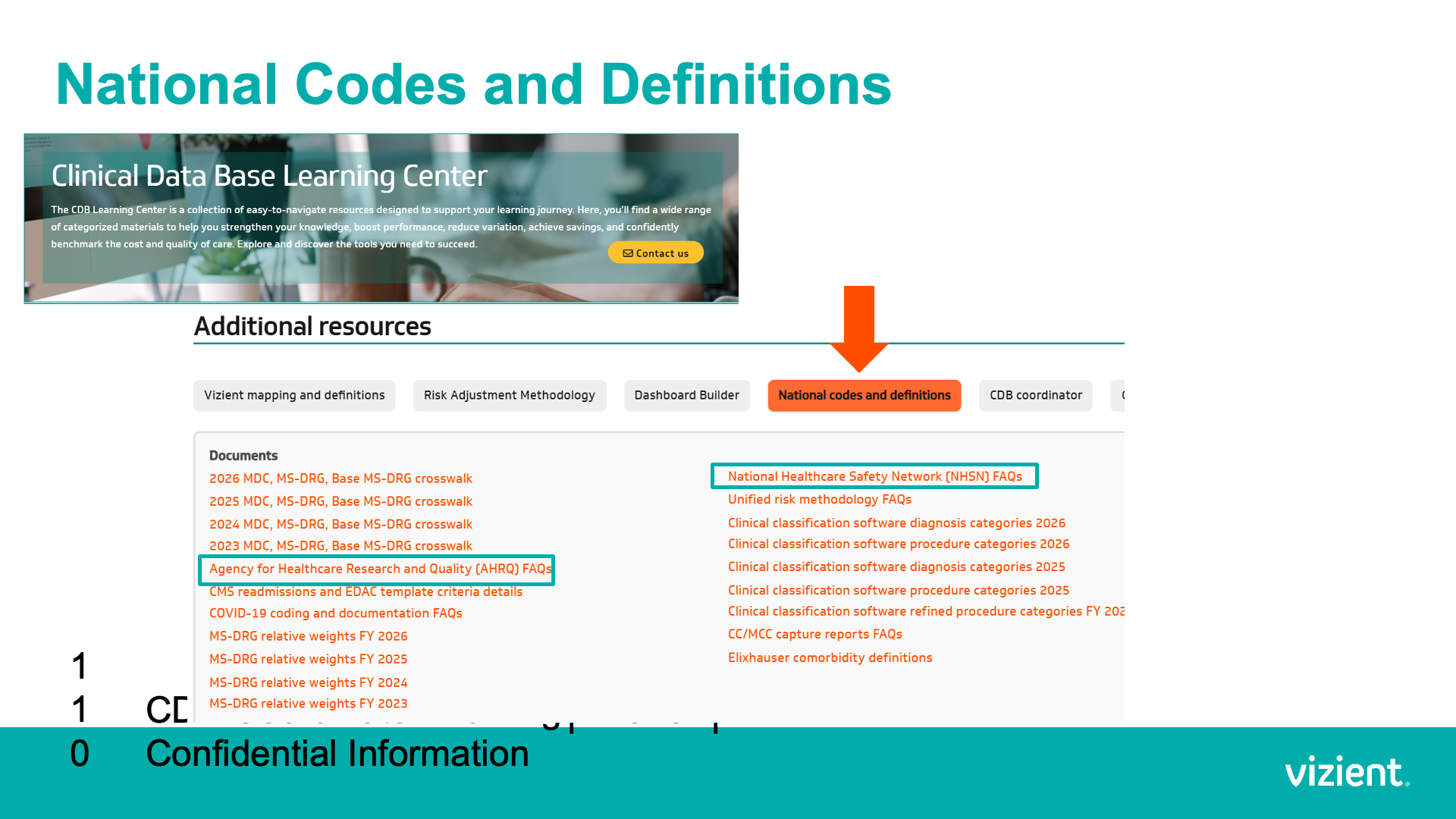Viewport: 1456px width, 819px height.
Task: Open CCS procedure categories 2025 link
Action: click(x=899, y=590)
